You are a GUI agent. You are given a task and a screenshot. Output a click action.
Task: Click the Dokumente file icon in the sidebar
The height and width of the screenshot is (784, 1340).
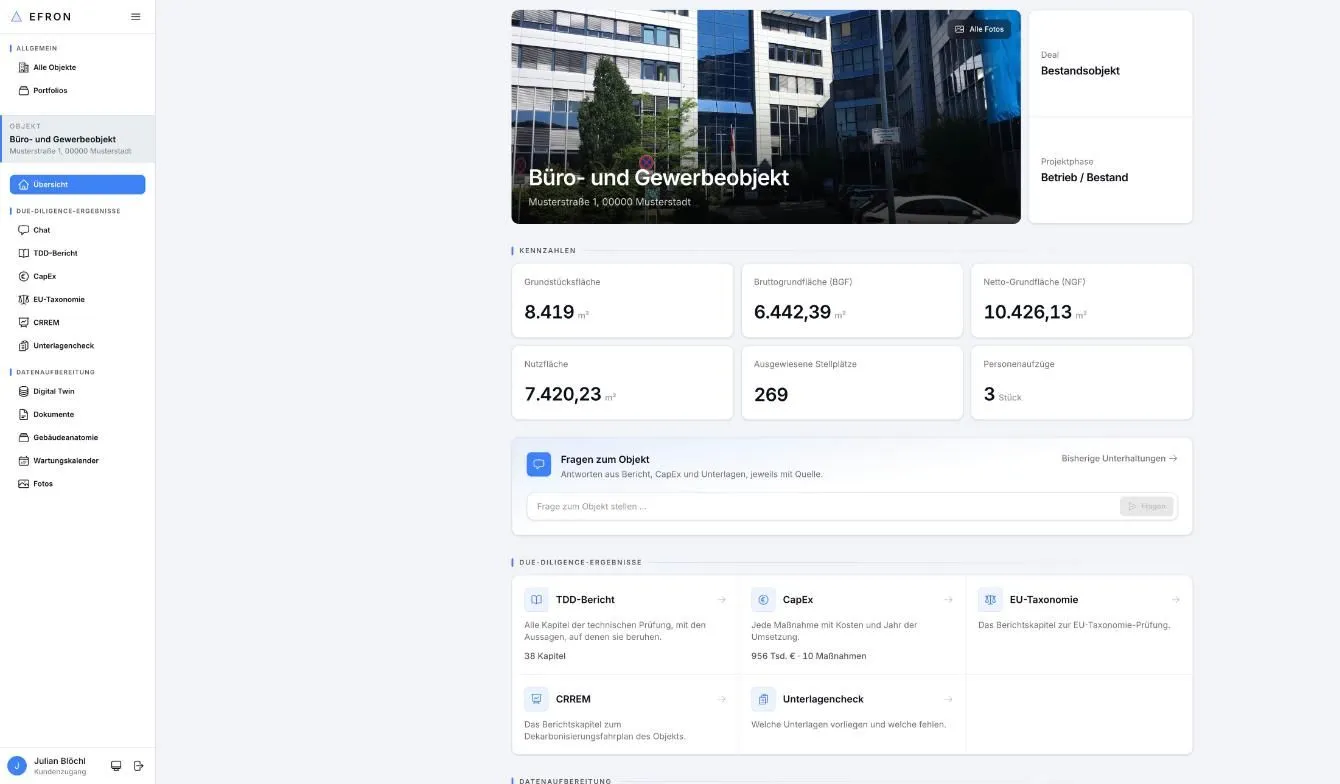(24, 414)
